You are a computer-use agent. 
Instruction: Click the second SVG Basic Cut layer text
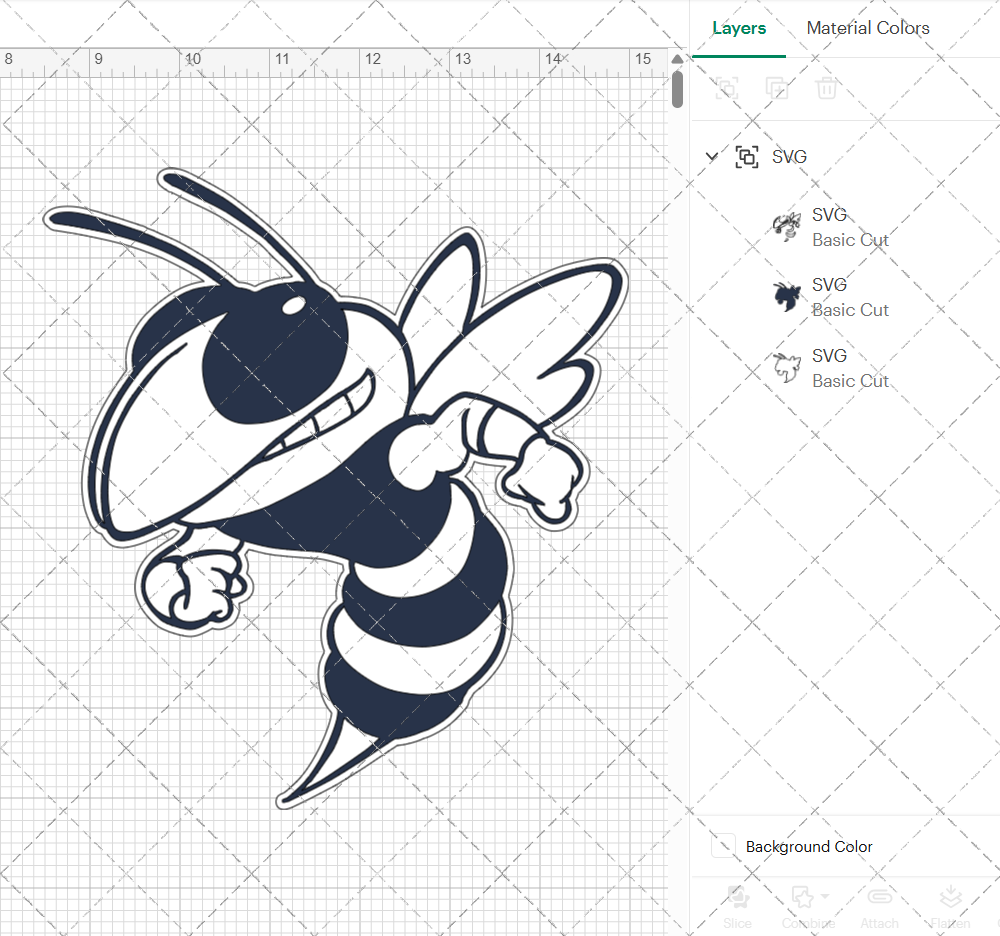pyautogui.click(x=850, y=297)
